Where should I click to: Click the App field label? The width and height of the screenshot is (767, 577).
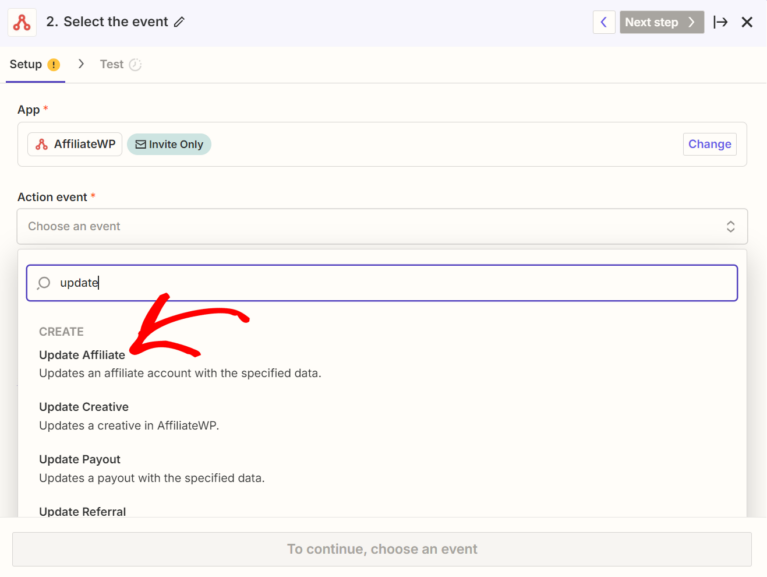click(29, 110)
